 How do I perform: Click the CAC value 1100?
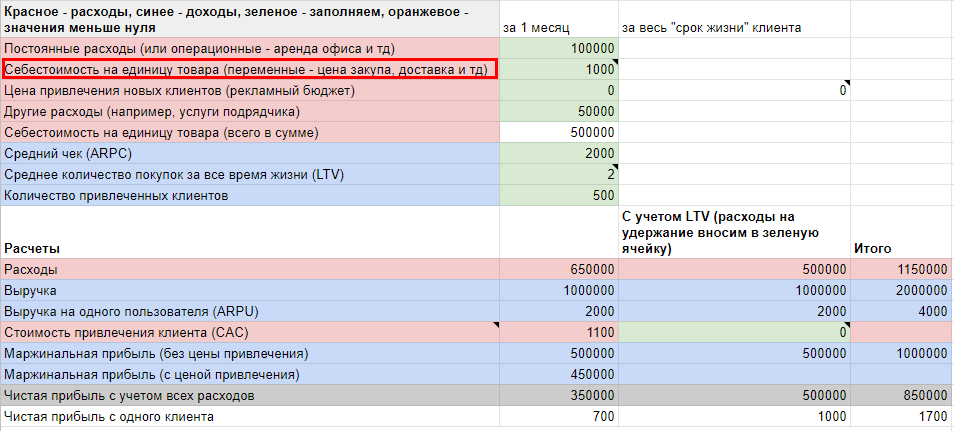[x=559, y=332]
